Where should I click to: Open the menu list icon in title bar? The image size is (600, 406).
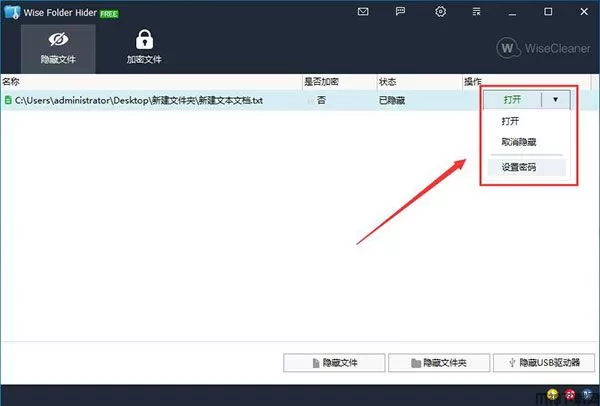click(x=476, y=12)
